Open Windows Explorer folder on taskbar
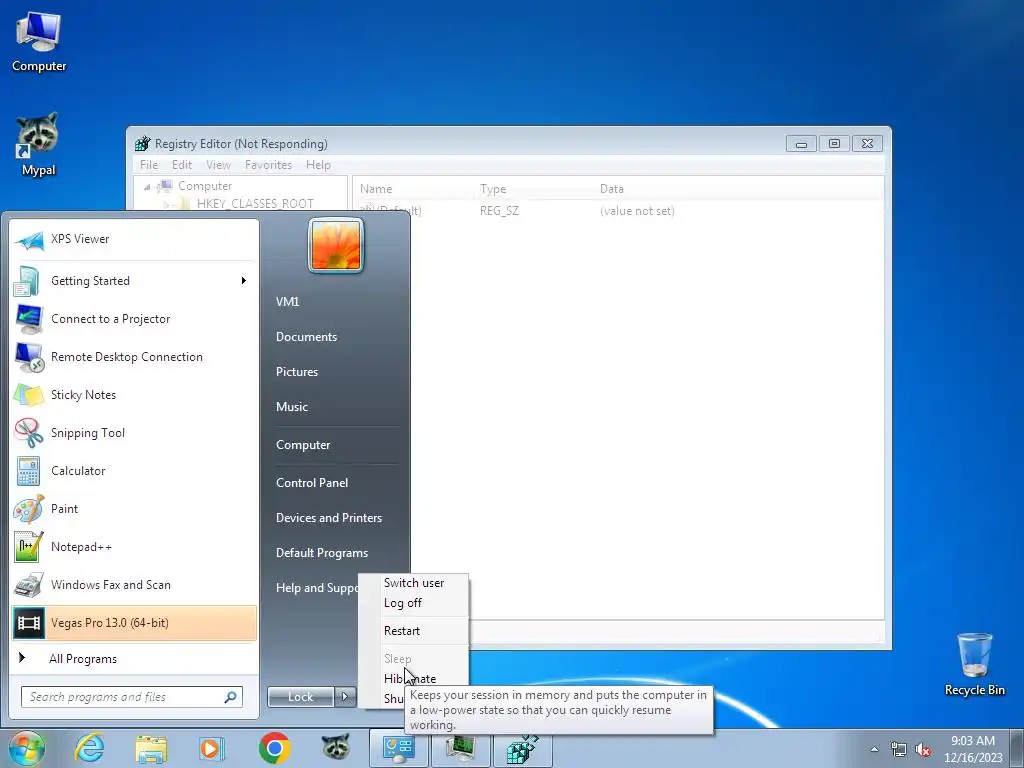The image size is (1024, 768). pyautogui.click(x=151, y=748)
